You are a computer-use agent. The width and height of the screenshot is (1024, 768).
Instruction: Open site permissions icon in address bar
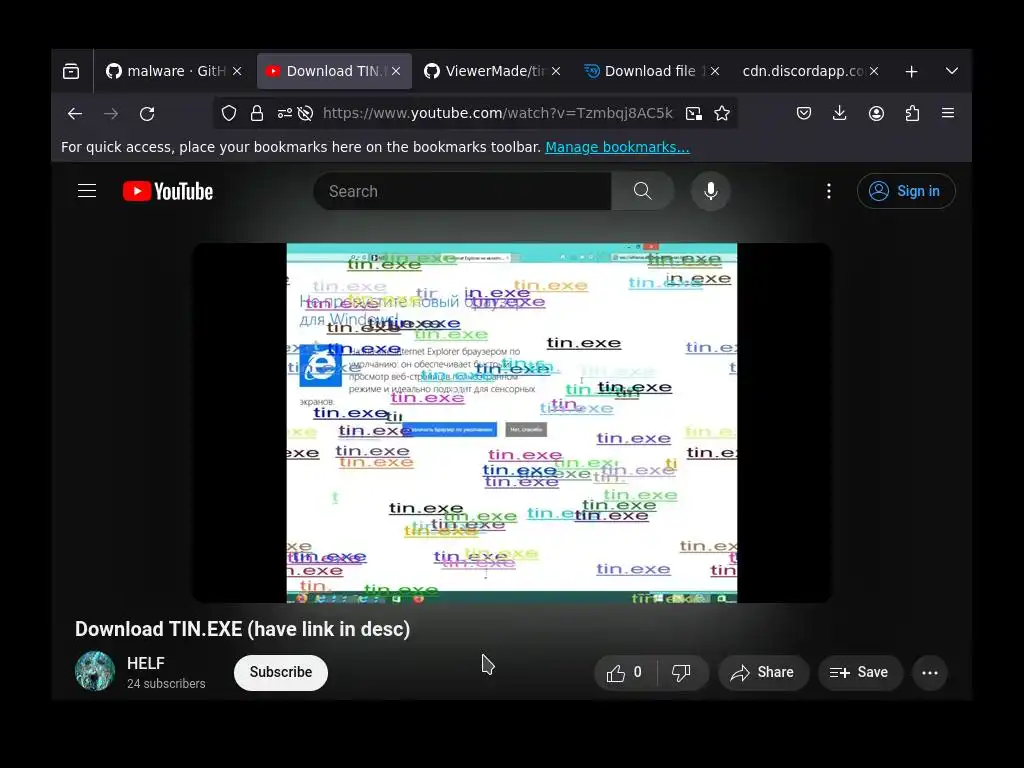click(285, 114)
